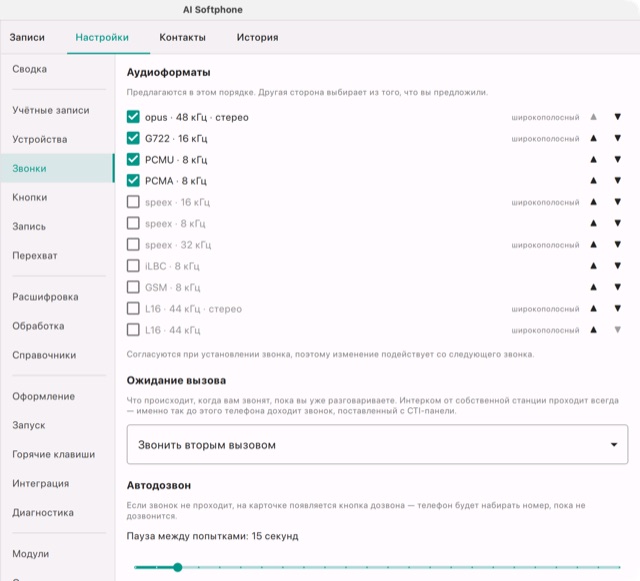Move G722 16 кГц codec up
Image resolution: width=640 pixels, height=581 pixels.
[593, 138]
